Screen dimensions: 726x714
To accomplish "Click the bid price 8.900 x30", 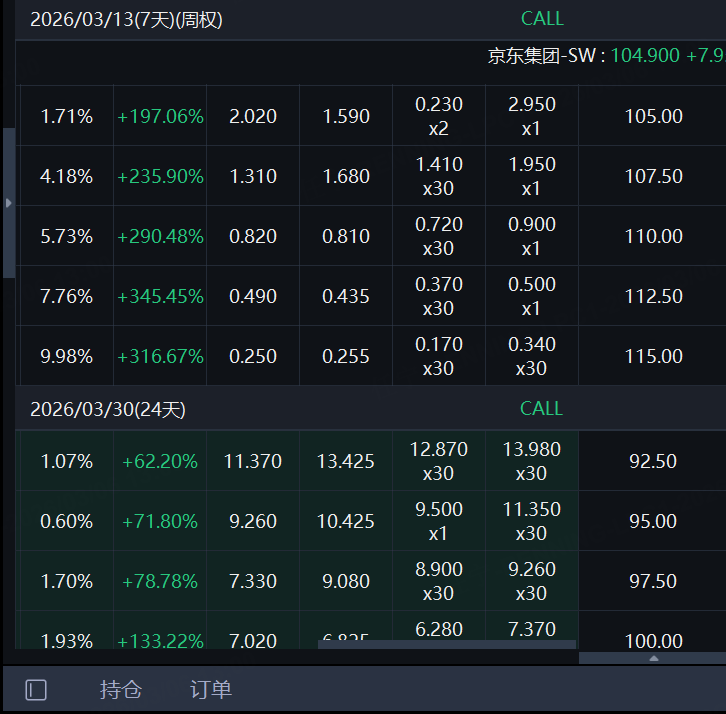I will (438, 581).
